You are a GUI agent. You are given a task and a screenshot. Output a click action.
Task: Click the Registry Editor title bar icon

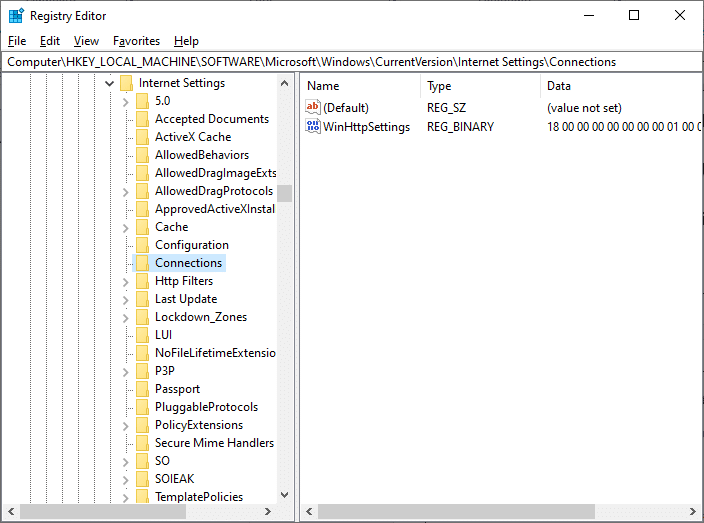(16, 15)
